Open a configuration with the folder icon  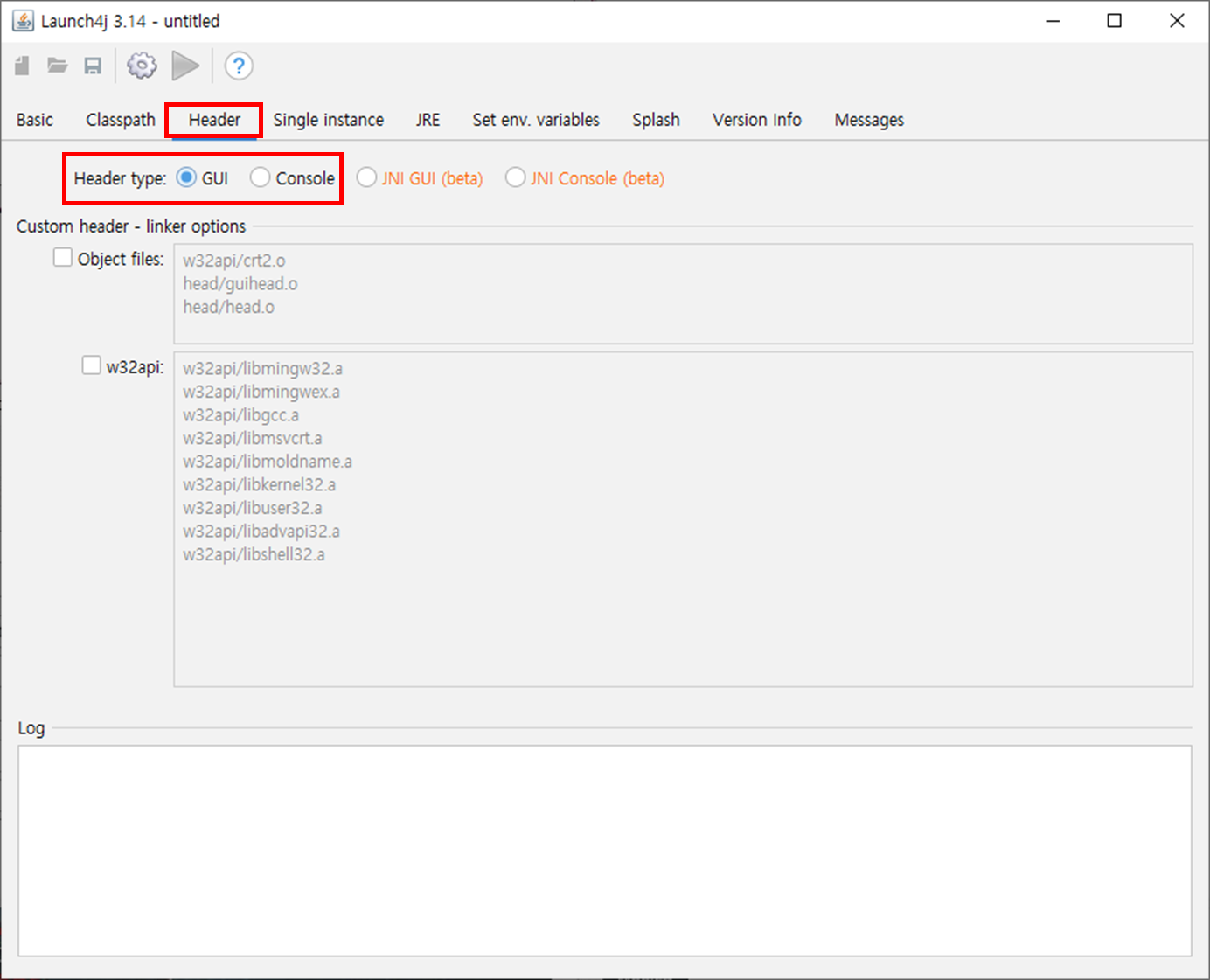58,66
